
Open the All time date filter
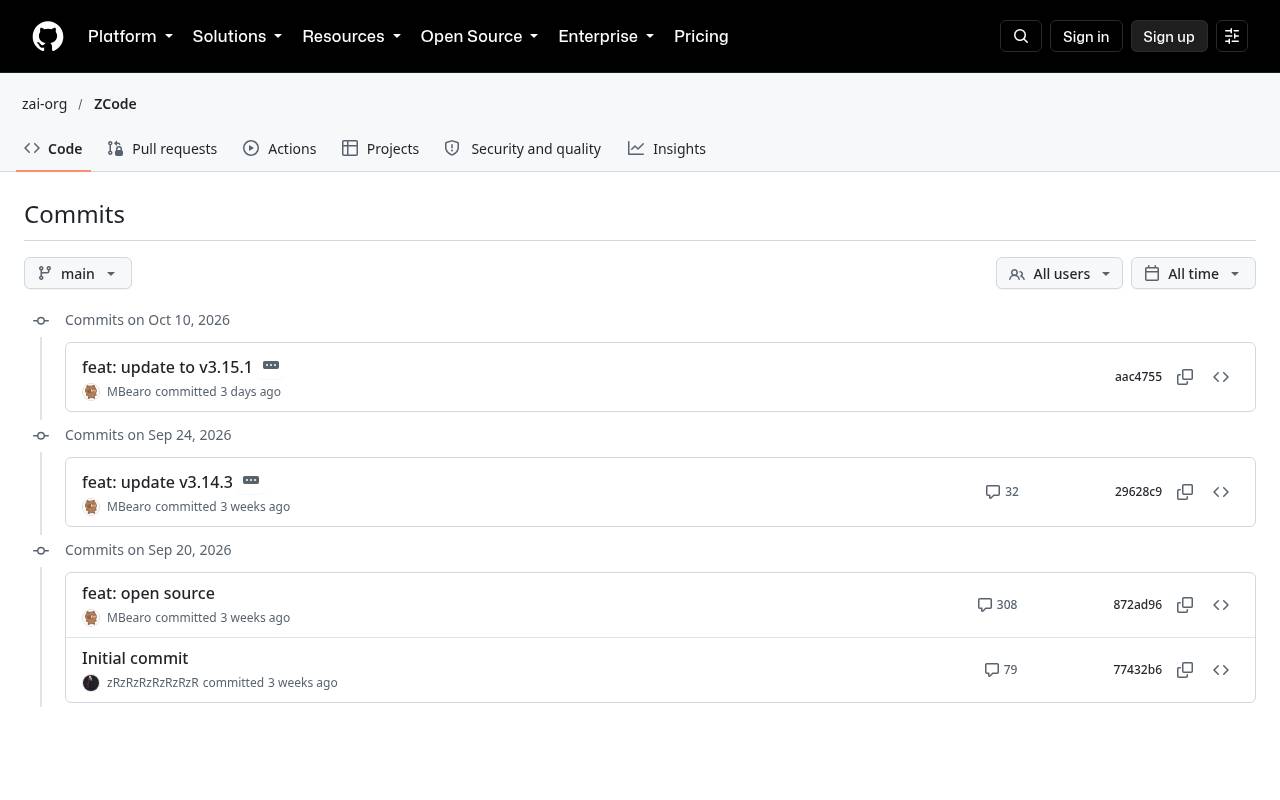click(x=1193, y=274)
